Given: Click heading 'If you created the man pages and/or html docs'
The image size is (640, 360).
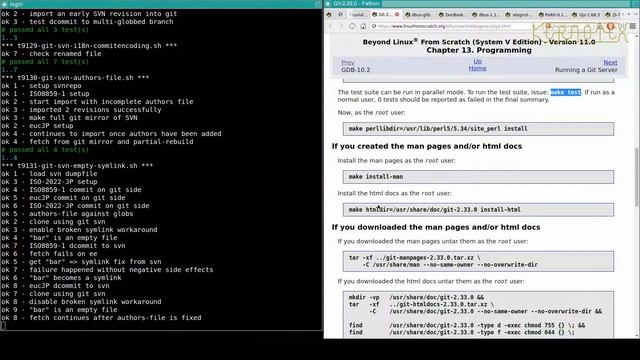Looking at the screenshot, I should tap(427, 146).
